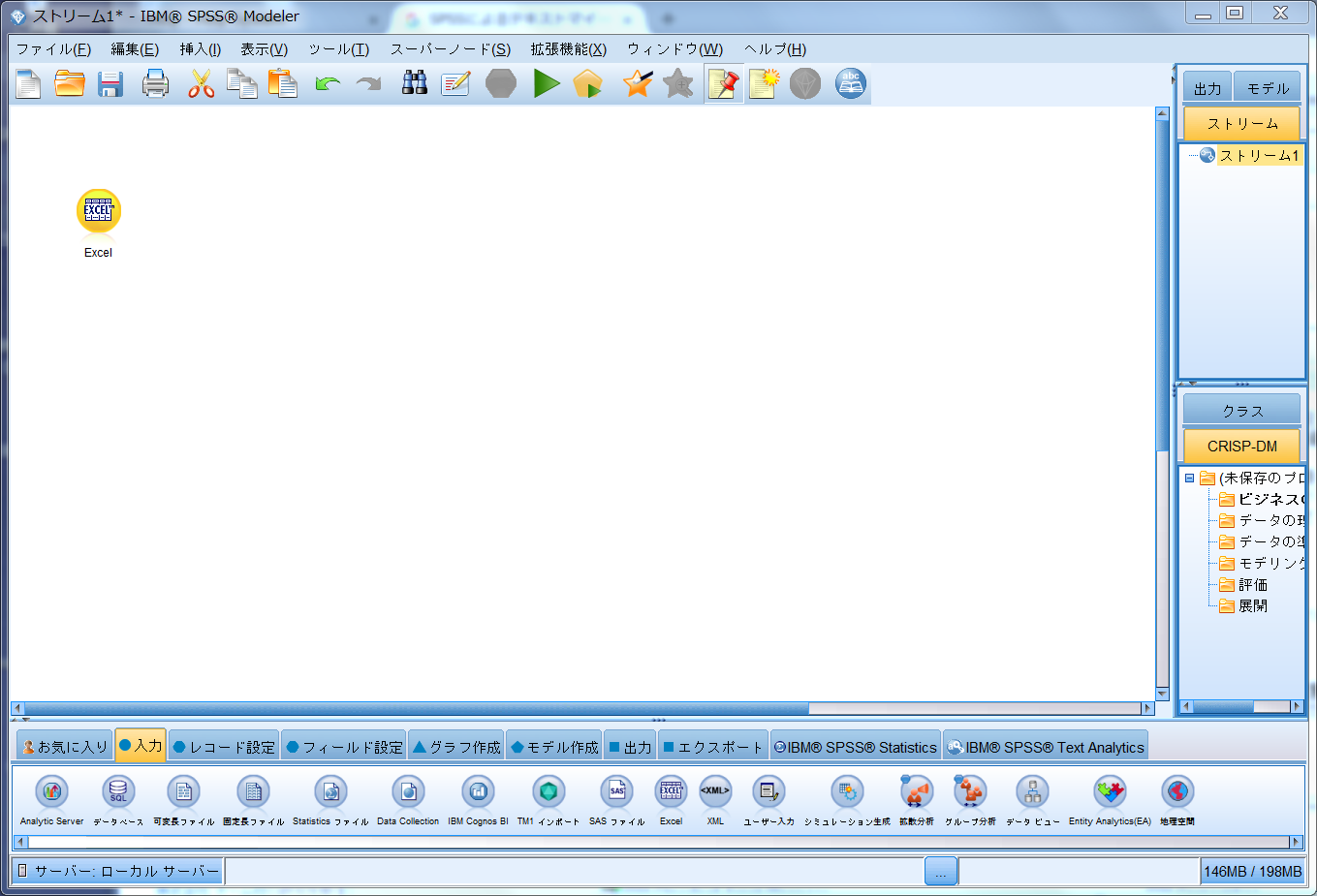The image size is (1317, 896).
Task: Search for nodes with the binoculars icon
Action: click(x=415, y=84)
